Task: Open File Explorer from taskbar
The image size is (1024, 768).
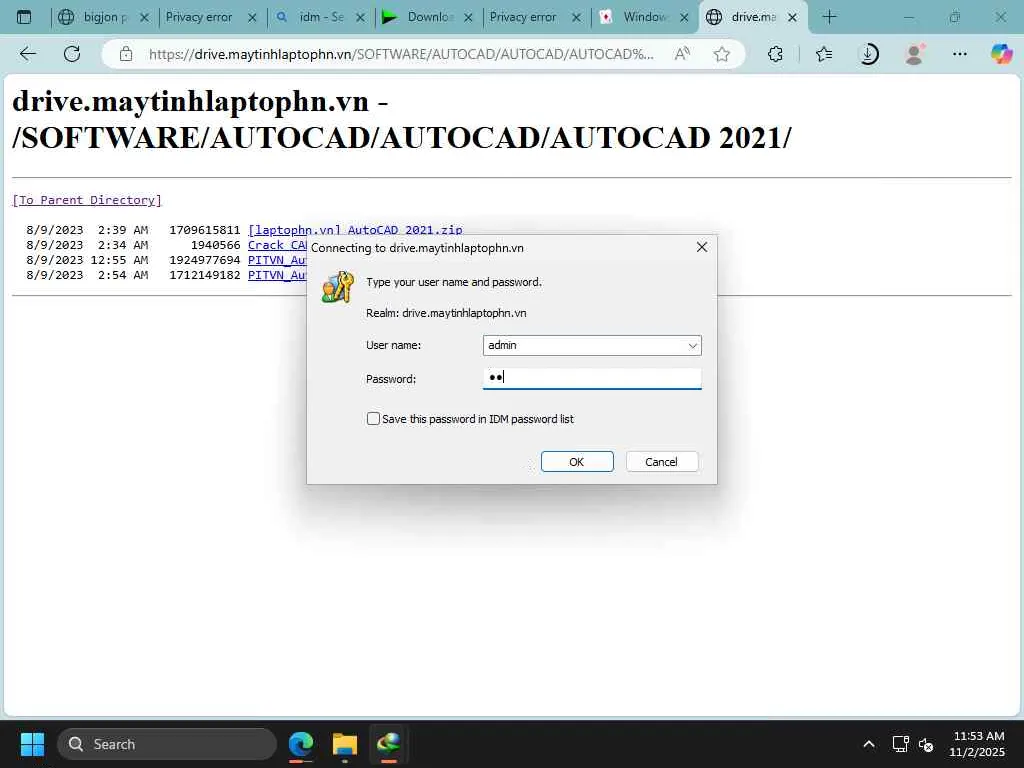Action: tap(345, 744)
